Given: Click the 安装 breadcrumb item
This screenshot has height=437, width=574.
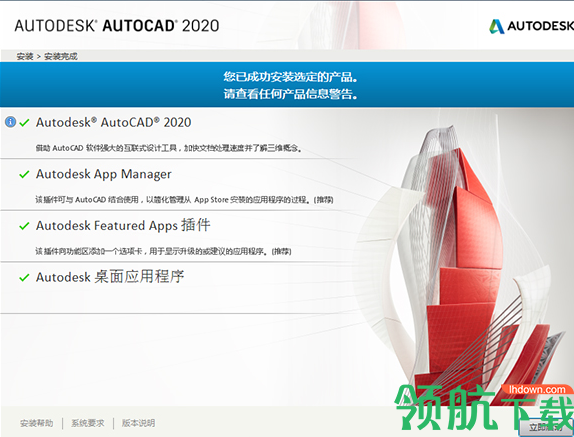Looking at the screenshot, I should (25, 56).
